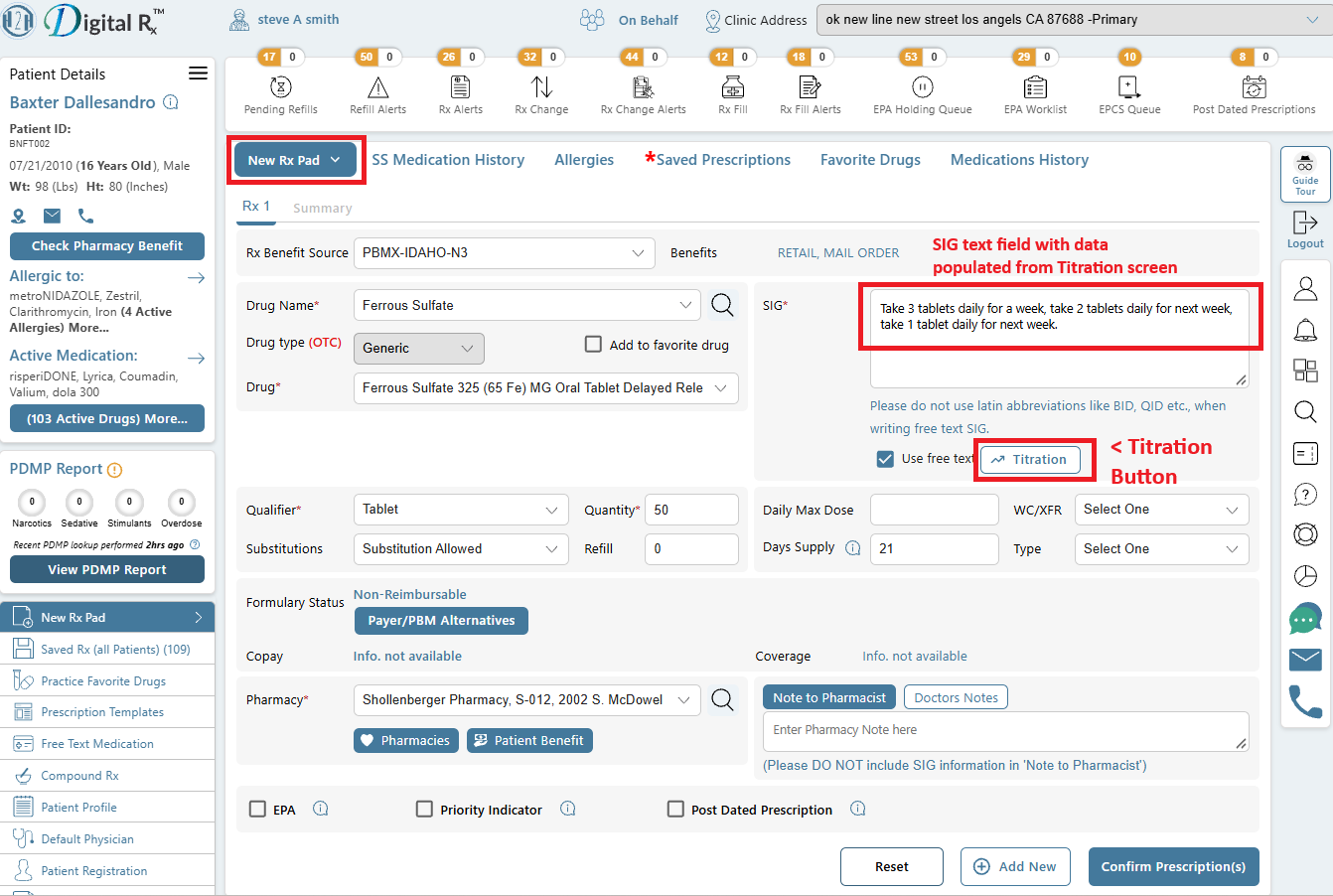The image size is (1333, 896).
Task: Open the Rx Fill bottle icon
Action: (732, 86)
